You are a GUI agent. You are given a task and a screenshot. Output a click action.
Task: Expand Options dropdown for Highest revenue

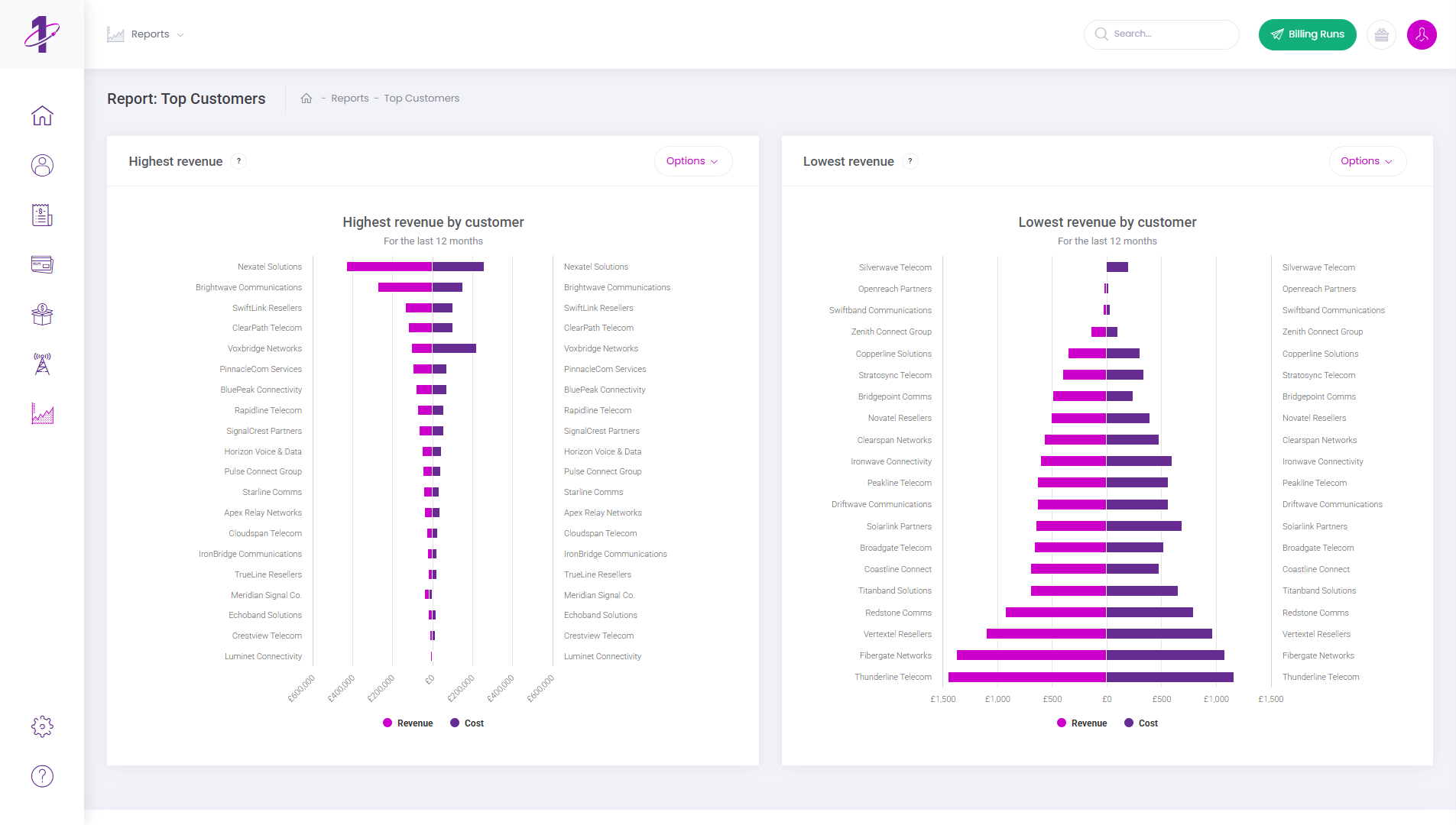click(x=692, y=161)
